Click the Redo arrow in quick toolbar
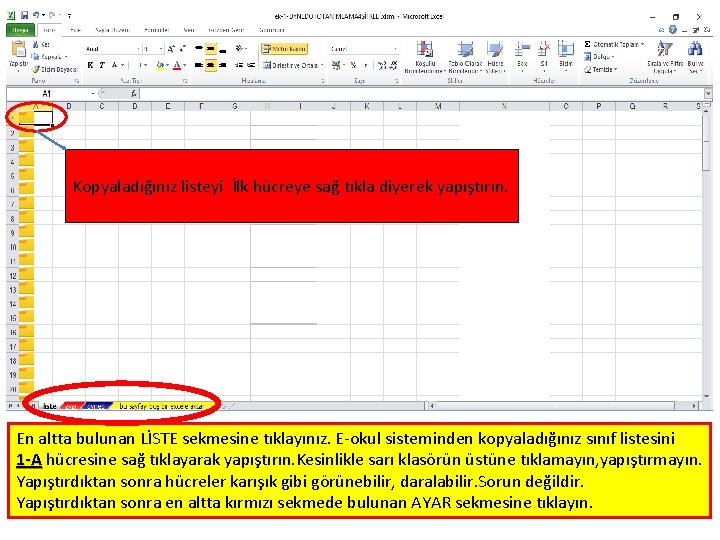 point(52,16)
